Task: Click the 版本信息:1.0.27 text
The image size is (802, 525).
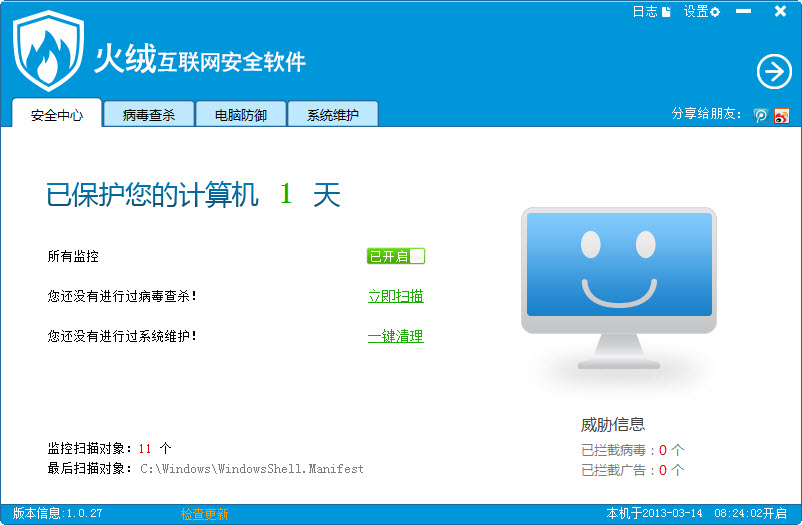Action: (57, 513)
